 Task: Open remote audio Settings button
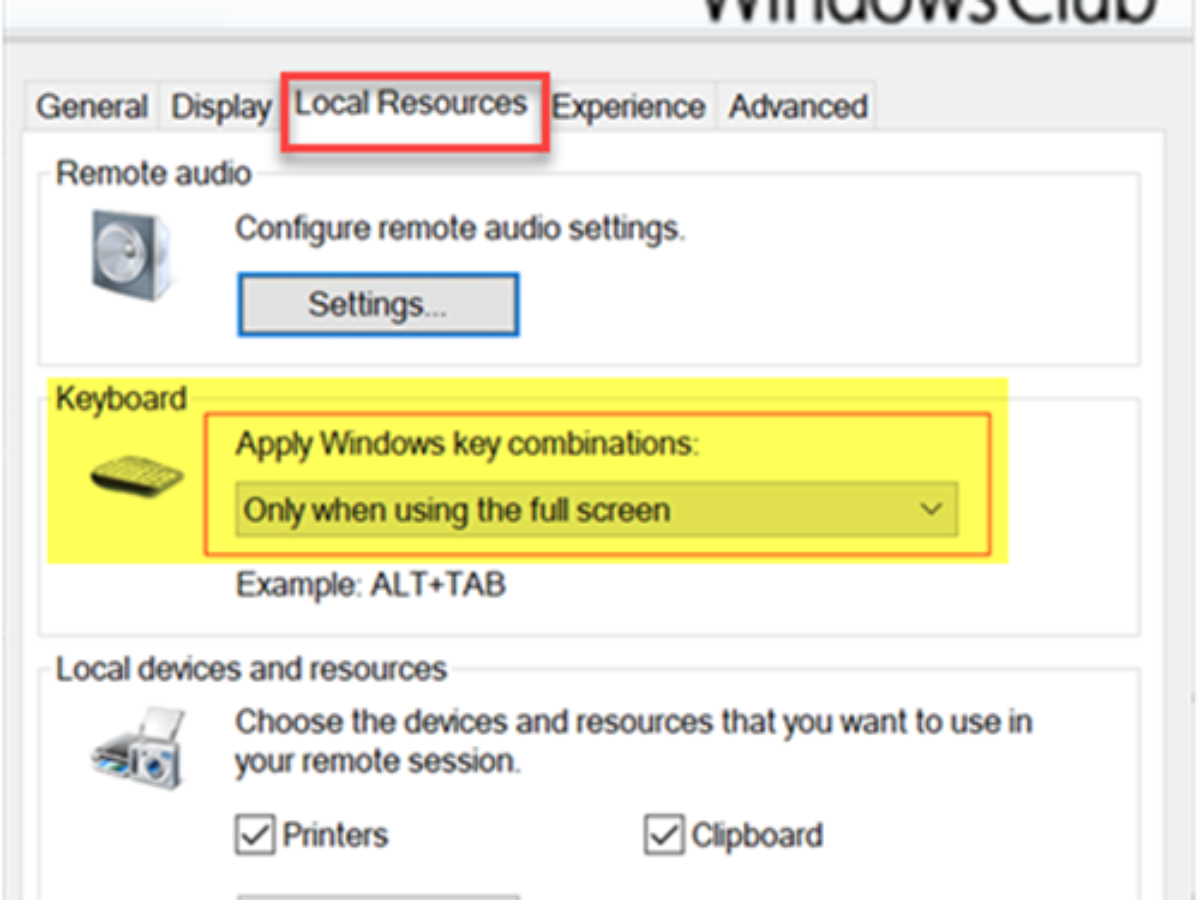point(378,305)
